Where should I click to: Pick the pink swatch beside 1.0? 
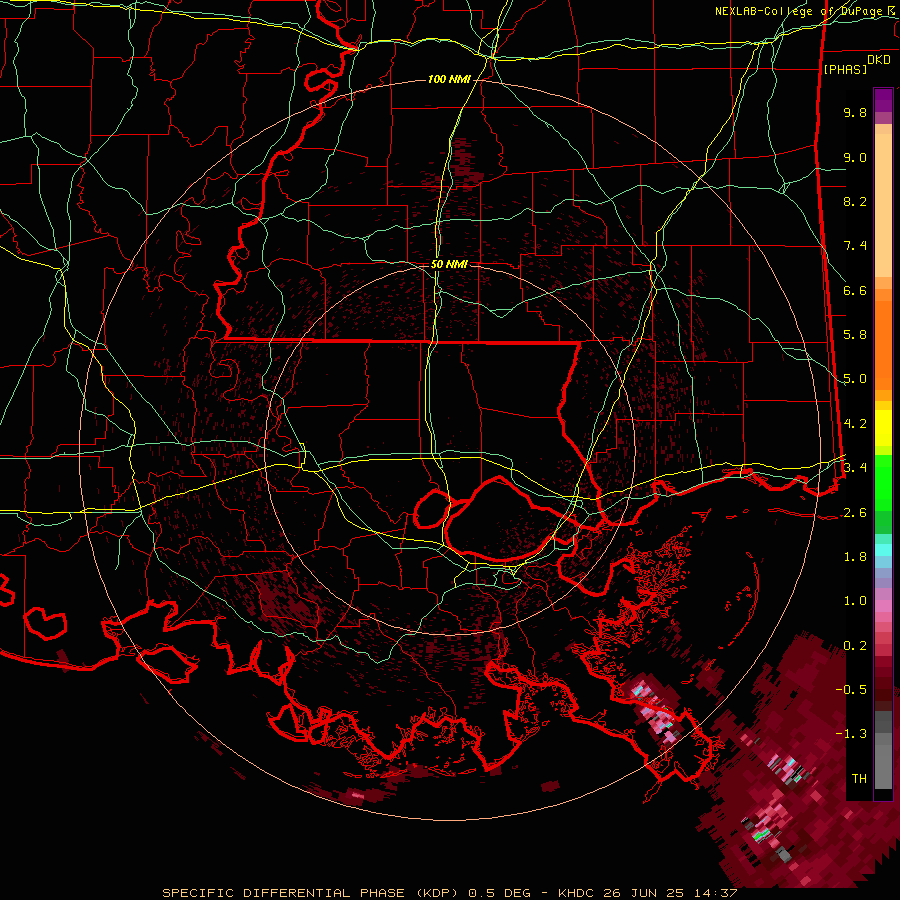[883, 606]
